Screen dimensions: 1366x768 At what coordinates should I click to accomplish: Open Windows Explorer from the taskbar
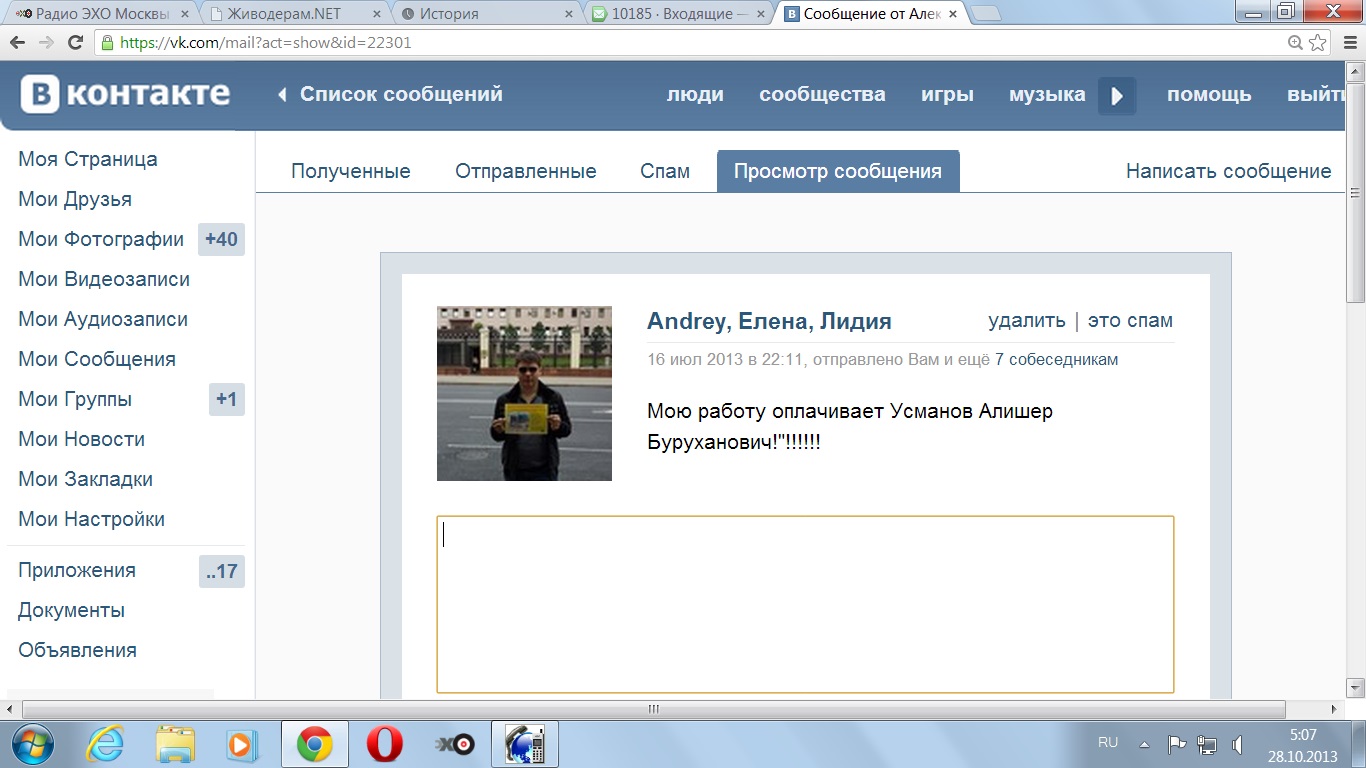[175, 744]
